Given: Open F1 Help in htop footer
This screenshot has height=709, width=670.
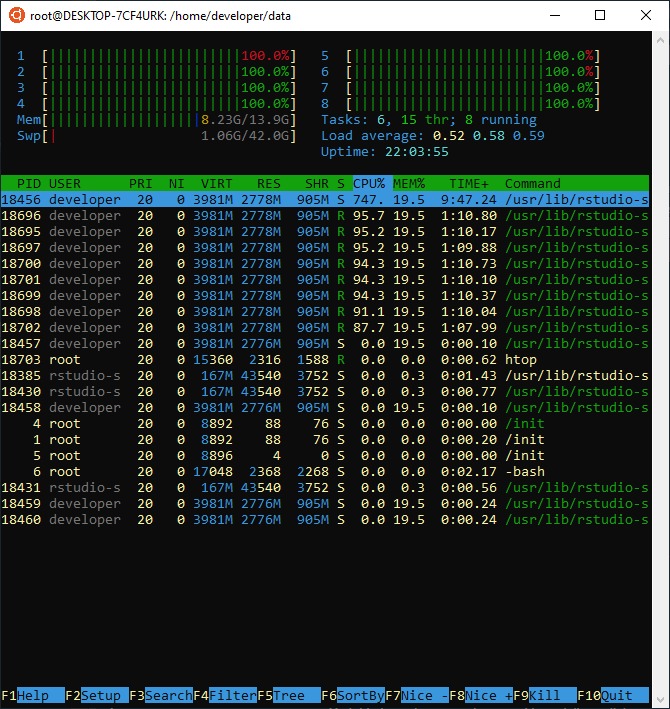Looking at the screenshot, I should pyautogui.click(x=33, y=695).
